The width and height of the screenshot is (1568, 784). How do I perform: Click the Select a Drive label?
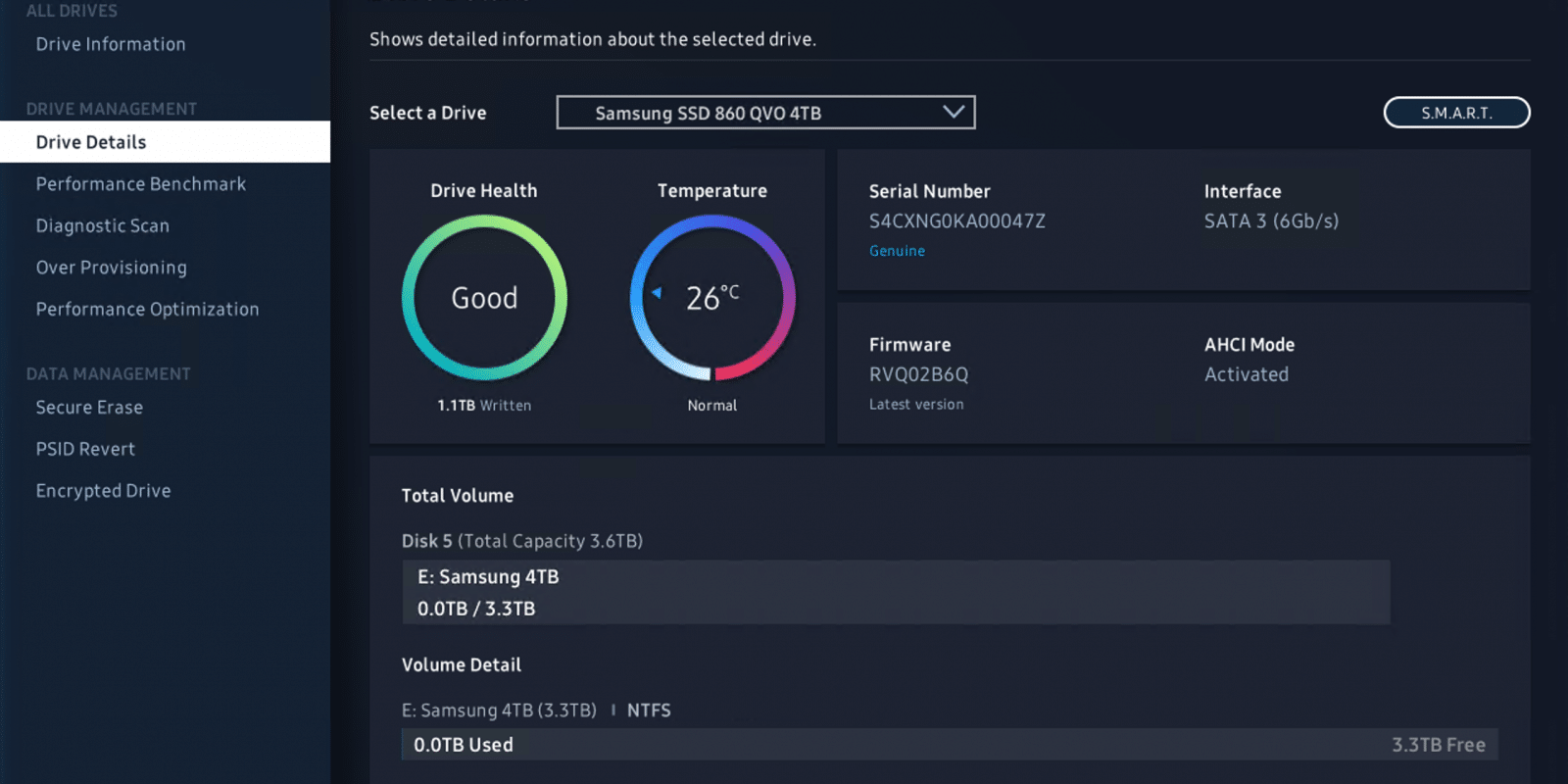428,113
